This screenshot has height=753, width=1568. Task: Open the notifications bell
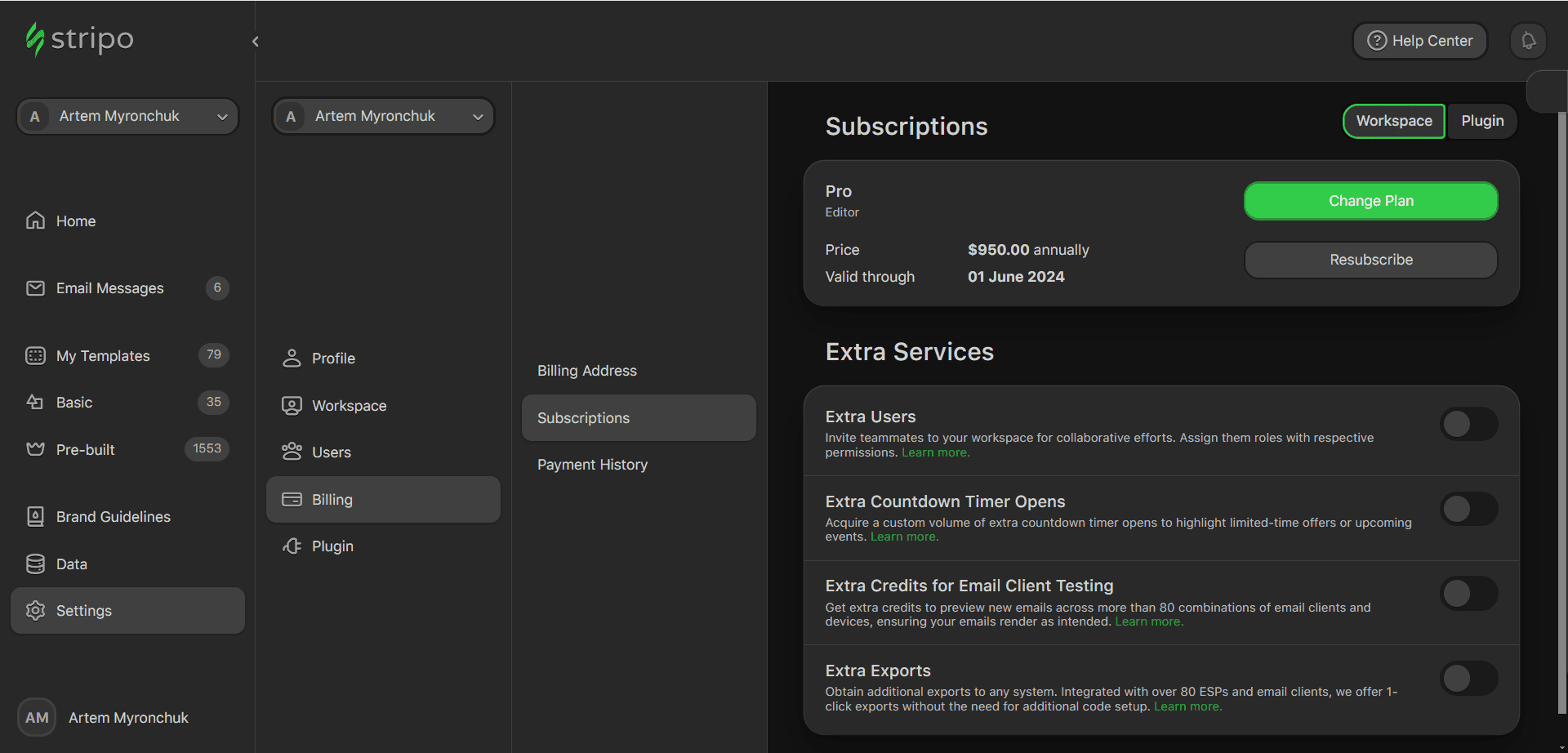(x=1528, y=40)
